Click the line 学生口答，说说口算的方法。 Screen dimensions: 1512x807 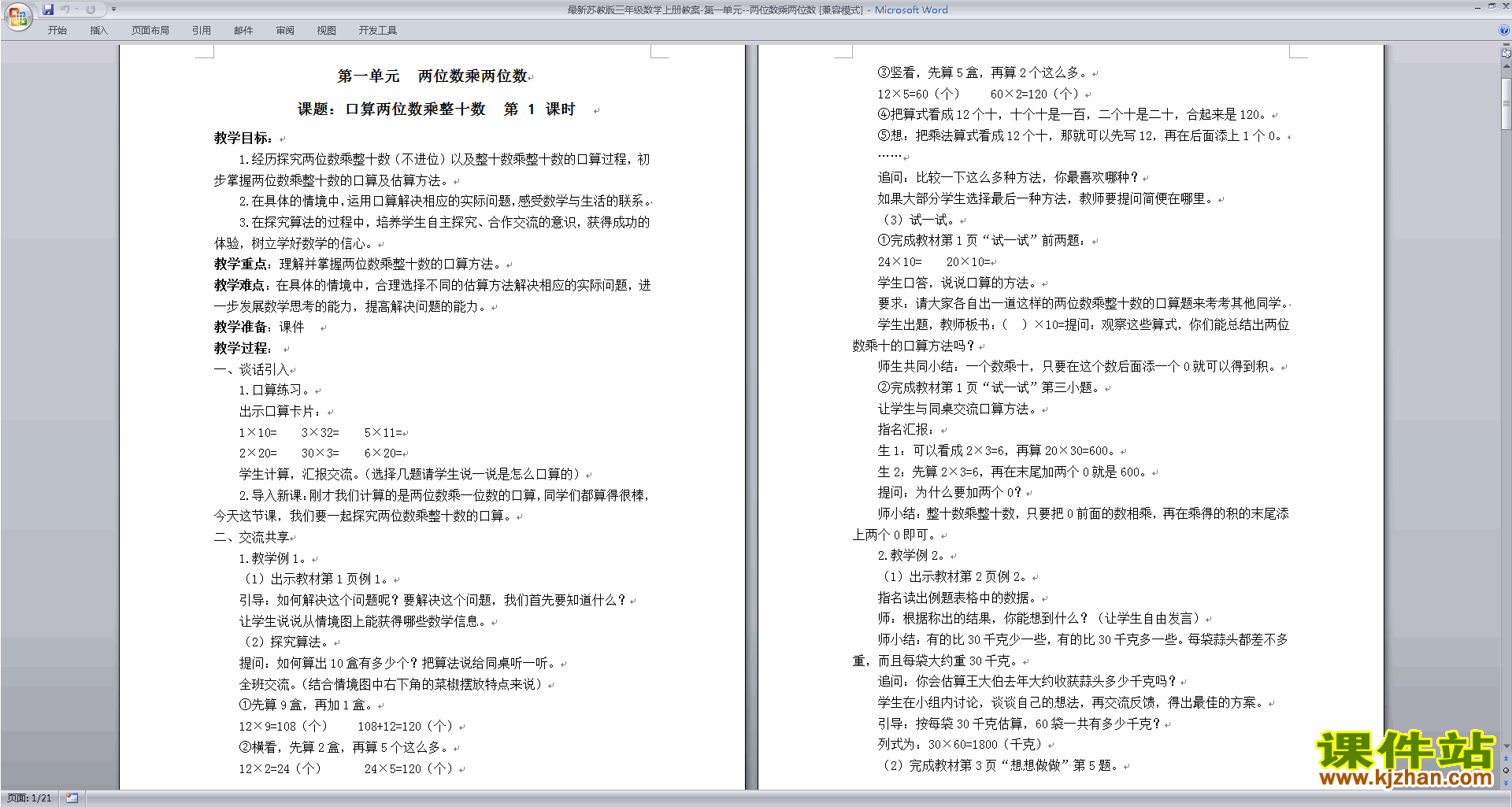[958, 283]
